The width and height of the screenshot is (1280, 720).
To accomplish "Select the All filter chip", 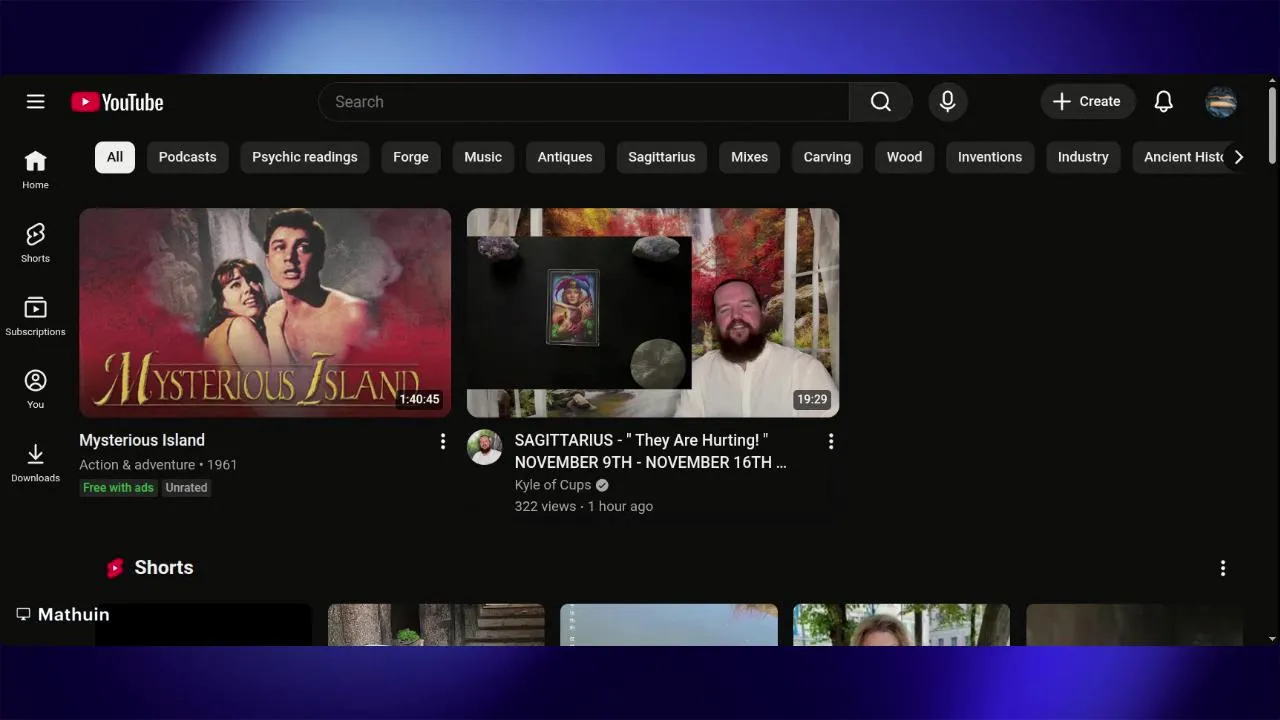I will click(115, 157).
